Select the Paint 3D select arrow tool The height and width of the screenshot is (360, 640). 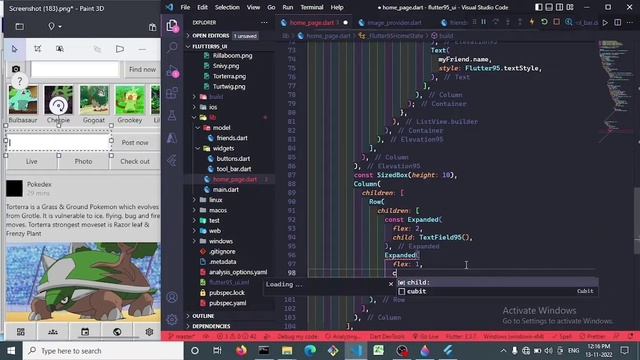pos(15,49)
